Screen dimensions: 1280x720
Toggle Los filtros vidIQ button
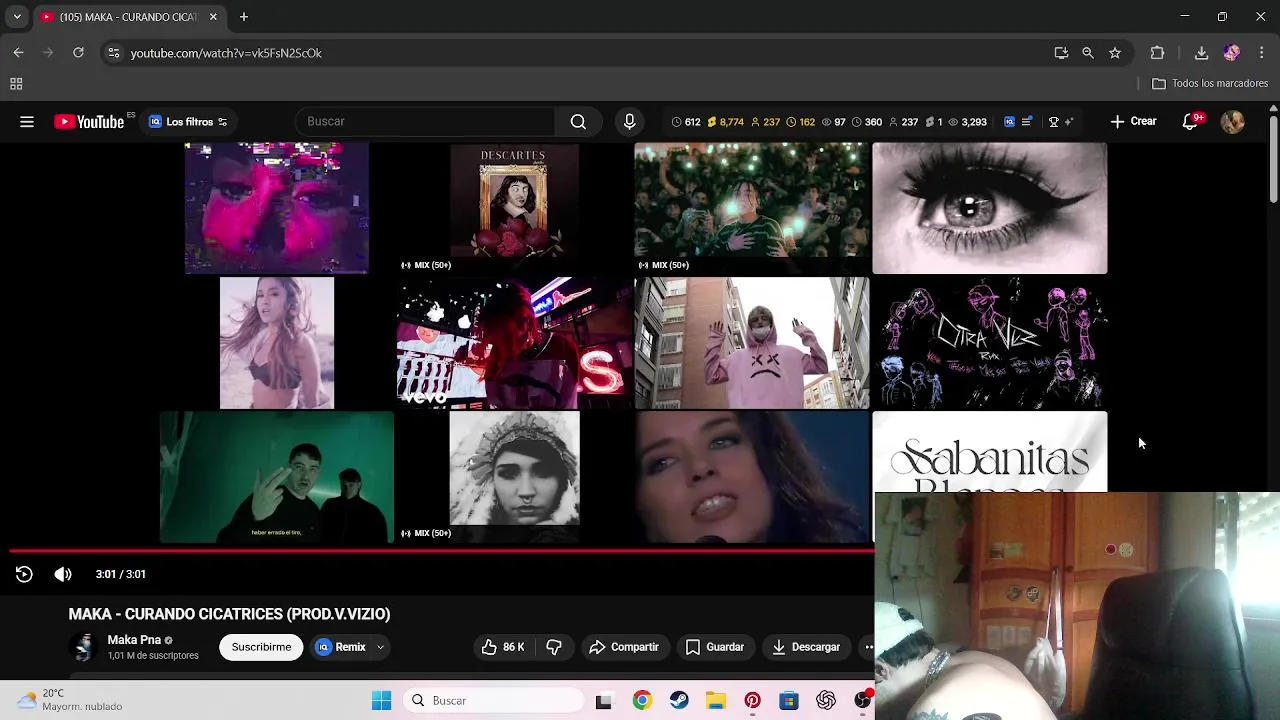coord(188,122)
